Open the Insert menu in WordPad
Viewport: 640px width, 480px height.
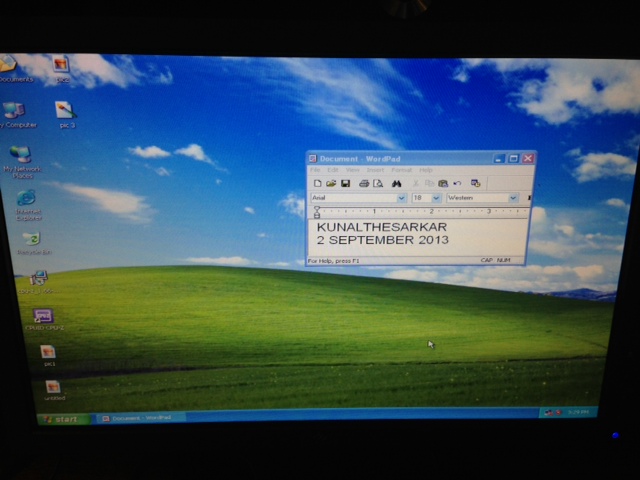pos(375,170)
